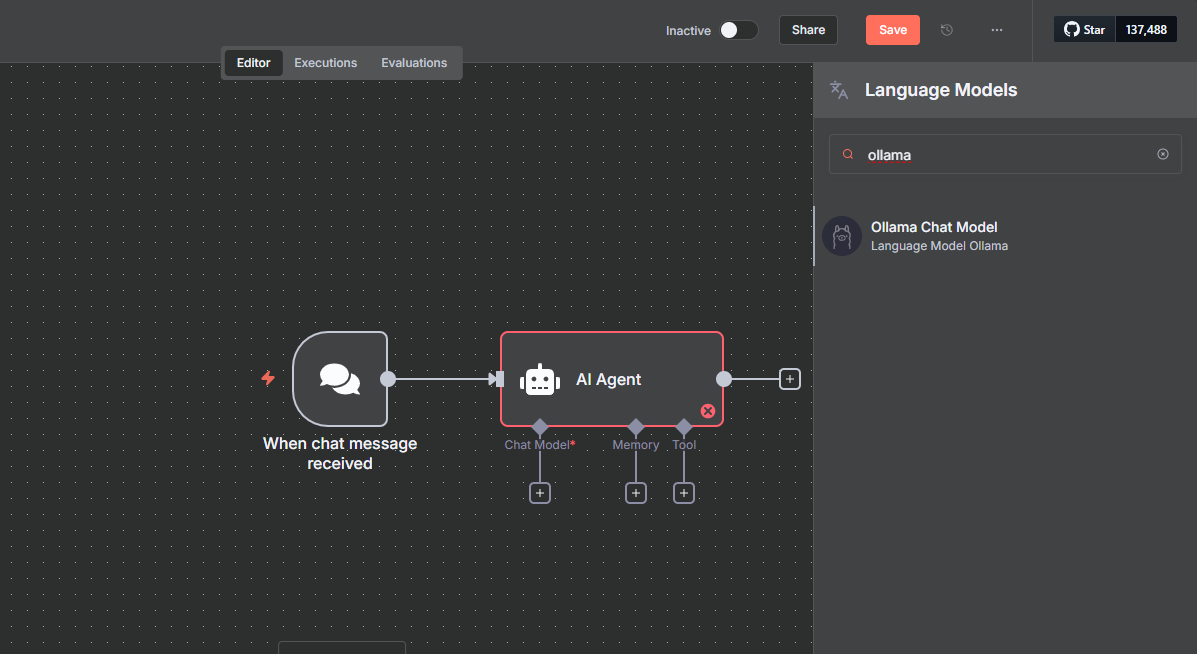Open the three-dot more options menu

click(997, 30)
